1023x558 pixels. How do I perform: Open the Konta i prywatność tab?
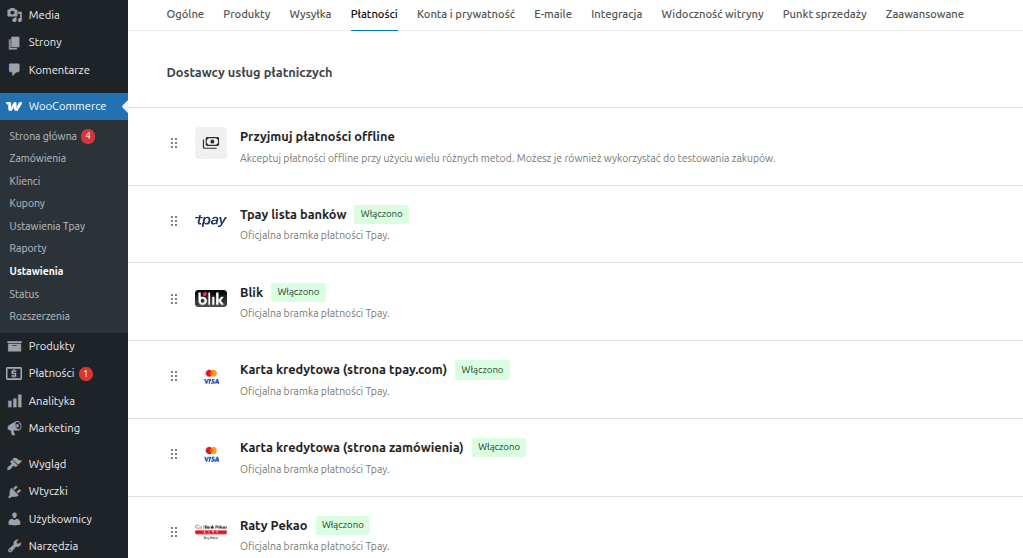(x=466, y=15)
